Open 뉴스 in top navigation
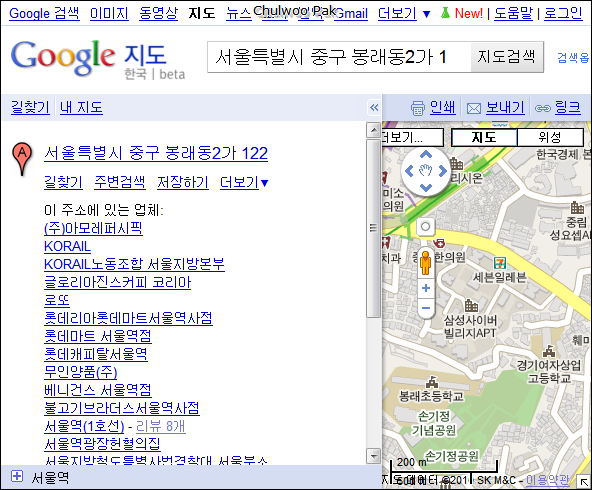 pos(239,14)
